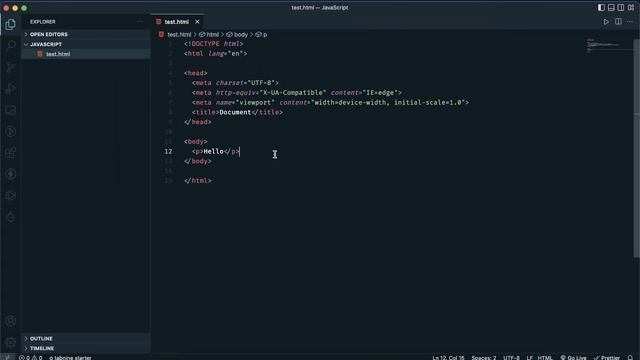Screen dimensions: 640x360
Task: Open the Extensions view squares icon
Action: (x=11, y=153)
